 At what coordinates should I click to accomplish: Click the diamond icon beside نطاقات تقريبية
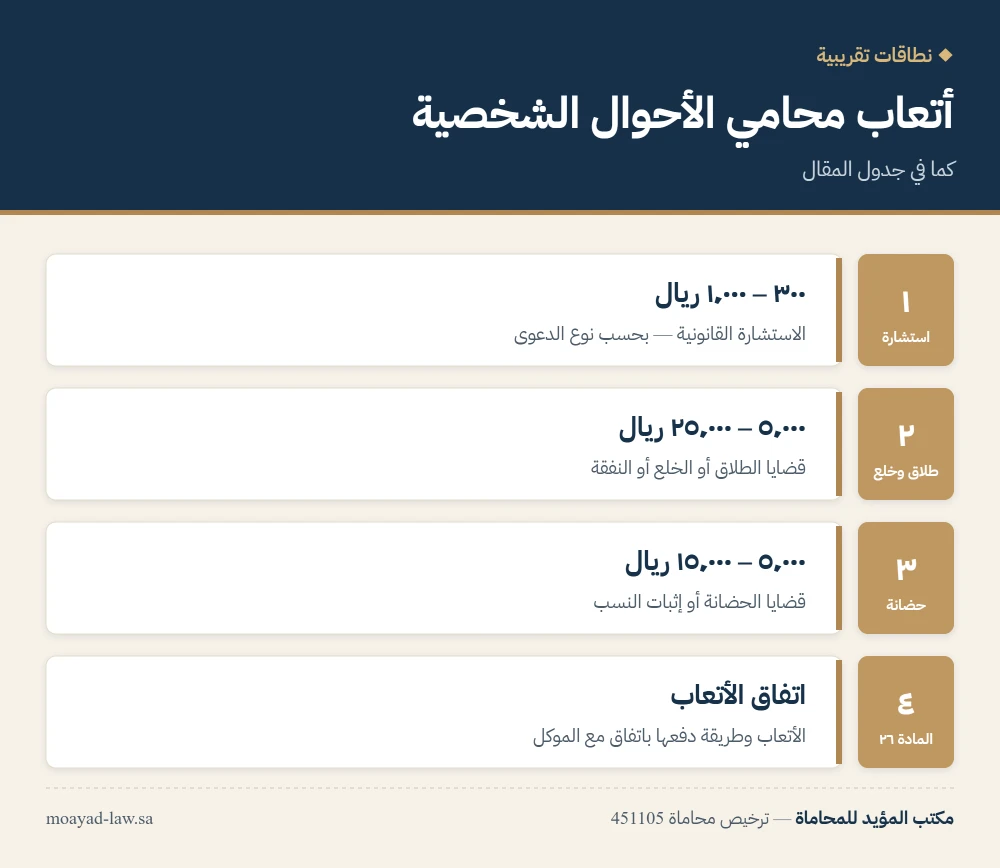pos(946,55)
